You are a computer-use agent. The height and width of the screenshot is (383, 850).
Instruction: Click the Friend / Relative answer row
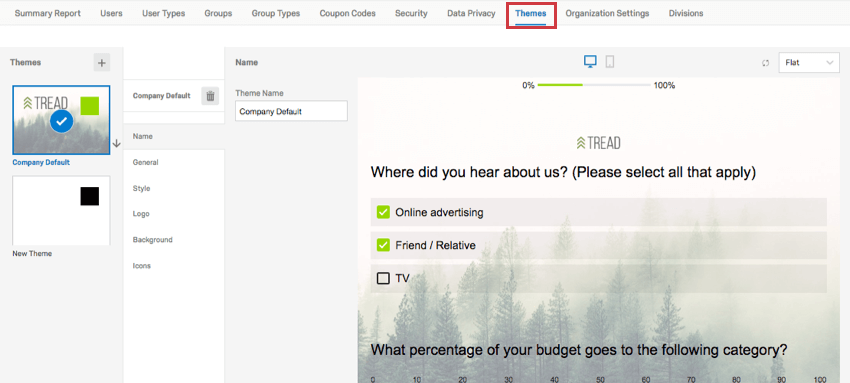598,245
